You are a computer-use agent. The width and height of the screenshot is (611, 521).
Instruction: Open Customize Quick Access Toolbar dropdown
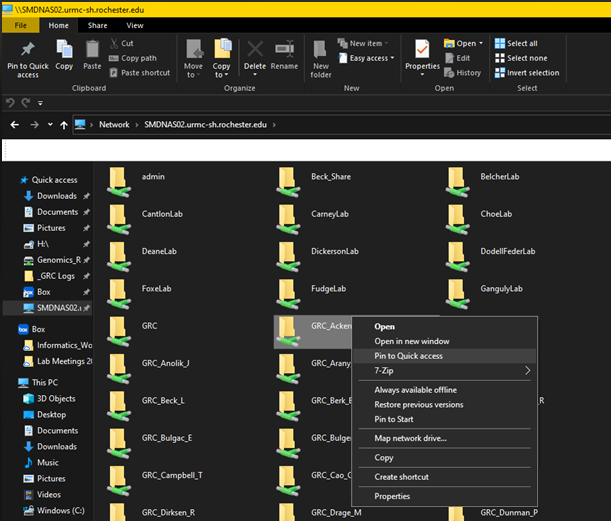coord(40,103)
